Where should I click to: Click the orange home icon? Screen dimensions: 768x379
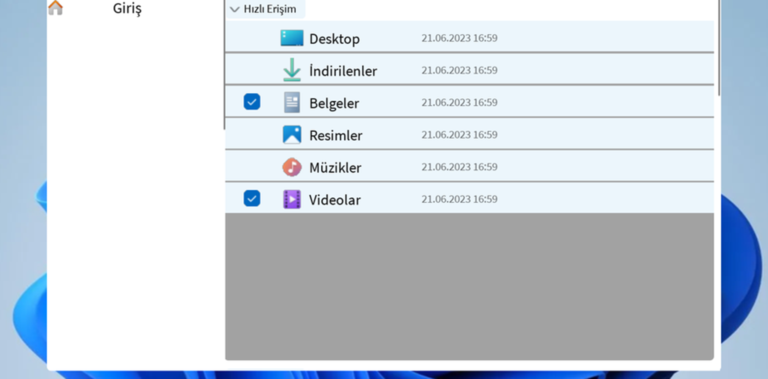(55, 7)
